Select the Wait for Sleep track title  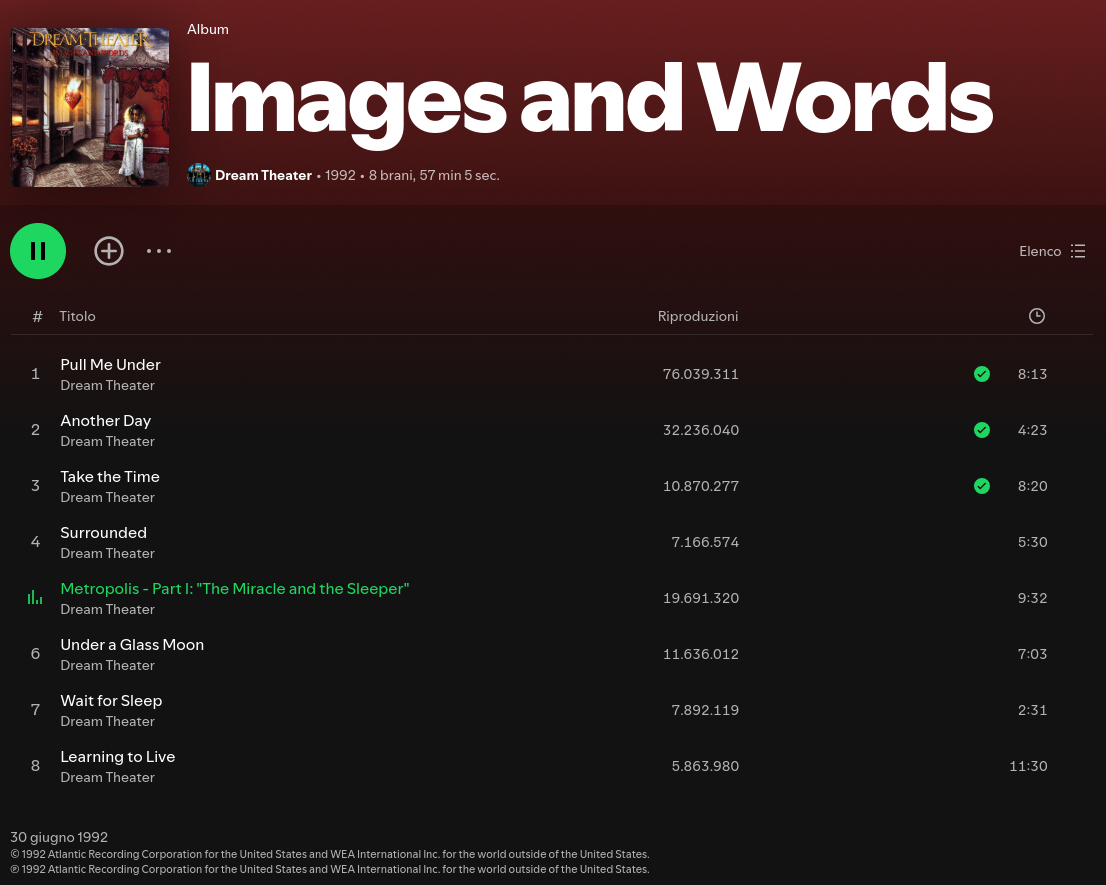point(111,701)
